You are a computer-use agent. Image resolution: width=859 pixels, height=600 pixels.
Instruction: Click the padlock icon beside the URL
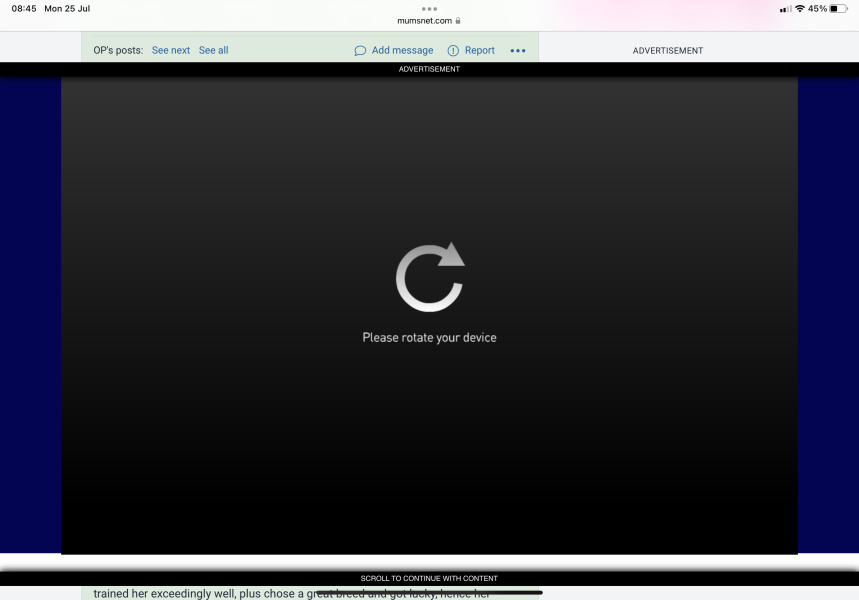pos(458,20)
